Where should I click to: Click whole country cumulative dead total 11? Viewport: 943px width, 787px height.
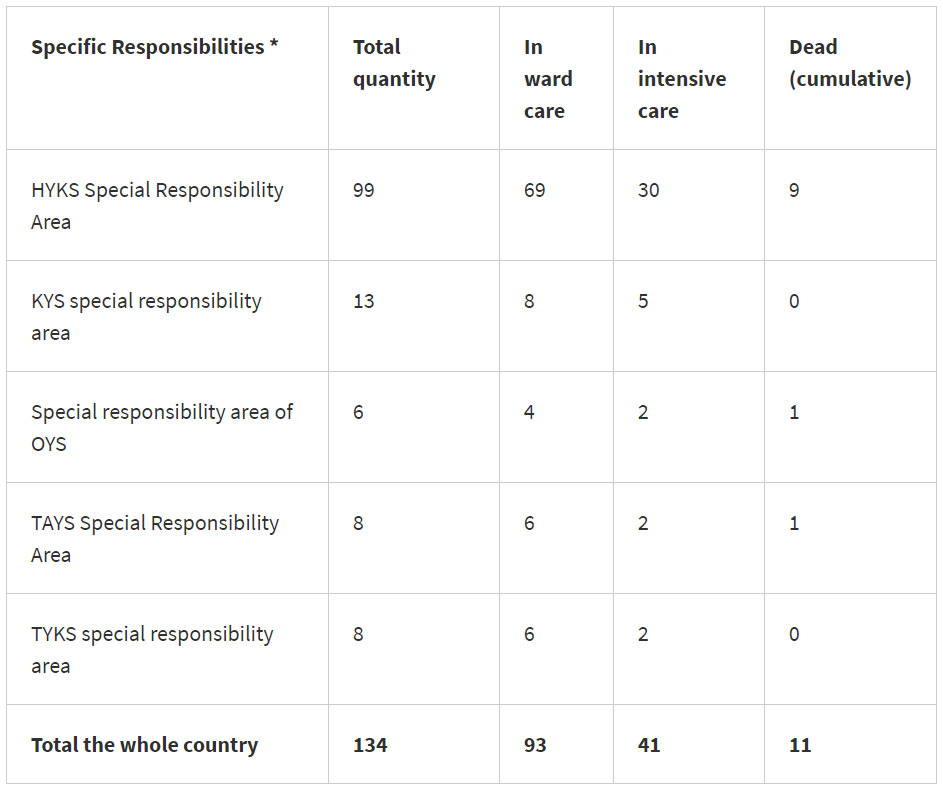(800, 745)
